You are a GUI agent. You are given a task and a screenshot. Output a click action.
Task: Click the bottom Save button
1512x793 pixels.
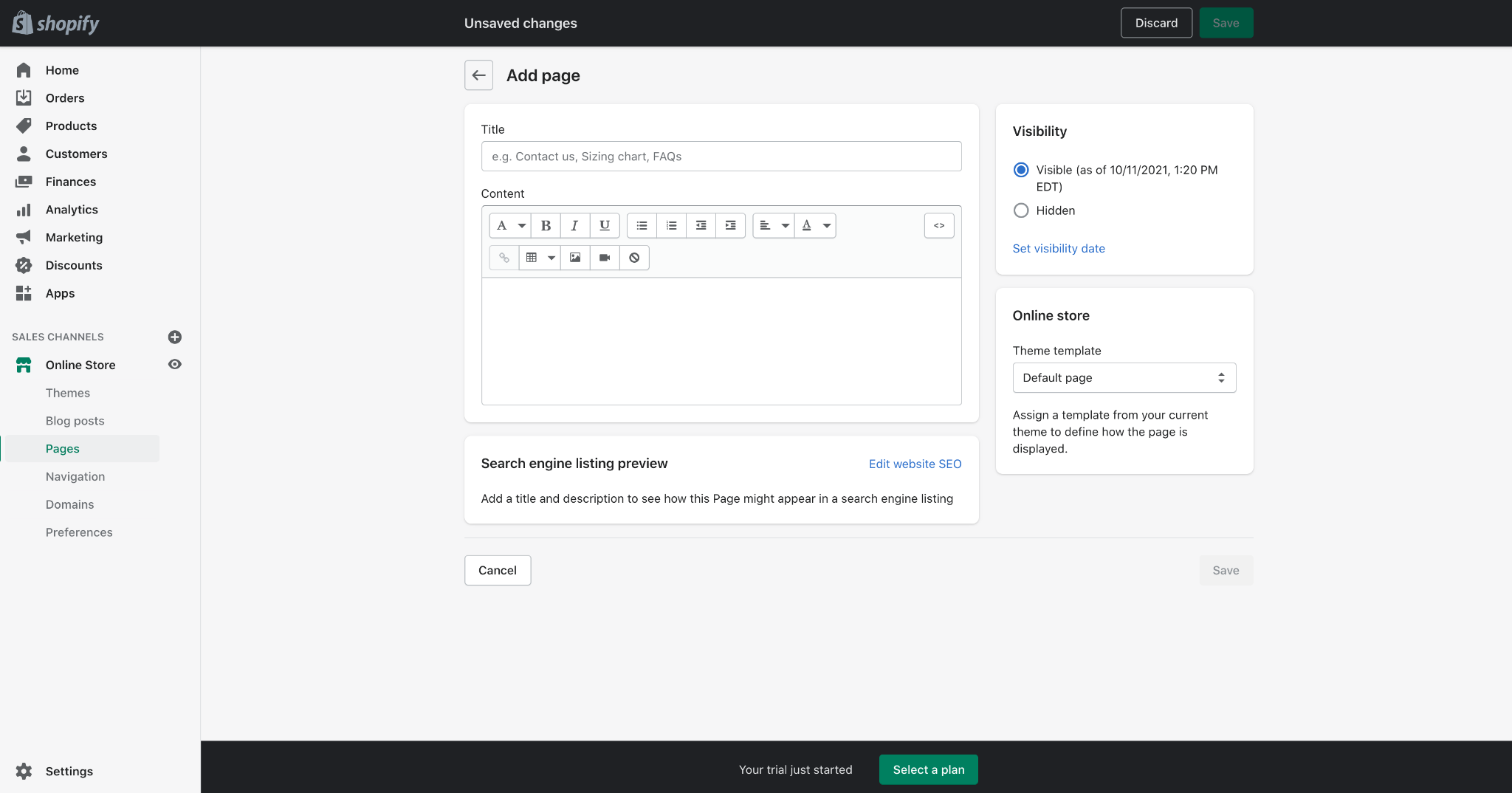point(1226,570)
